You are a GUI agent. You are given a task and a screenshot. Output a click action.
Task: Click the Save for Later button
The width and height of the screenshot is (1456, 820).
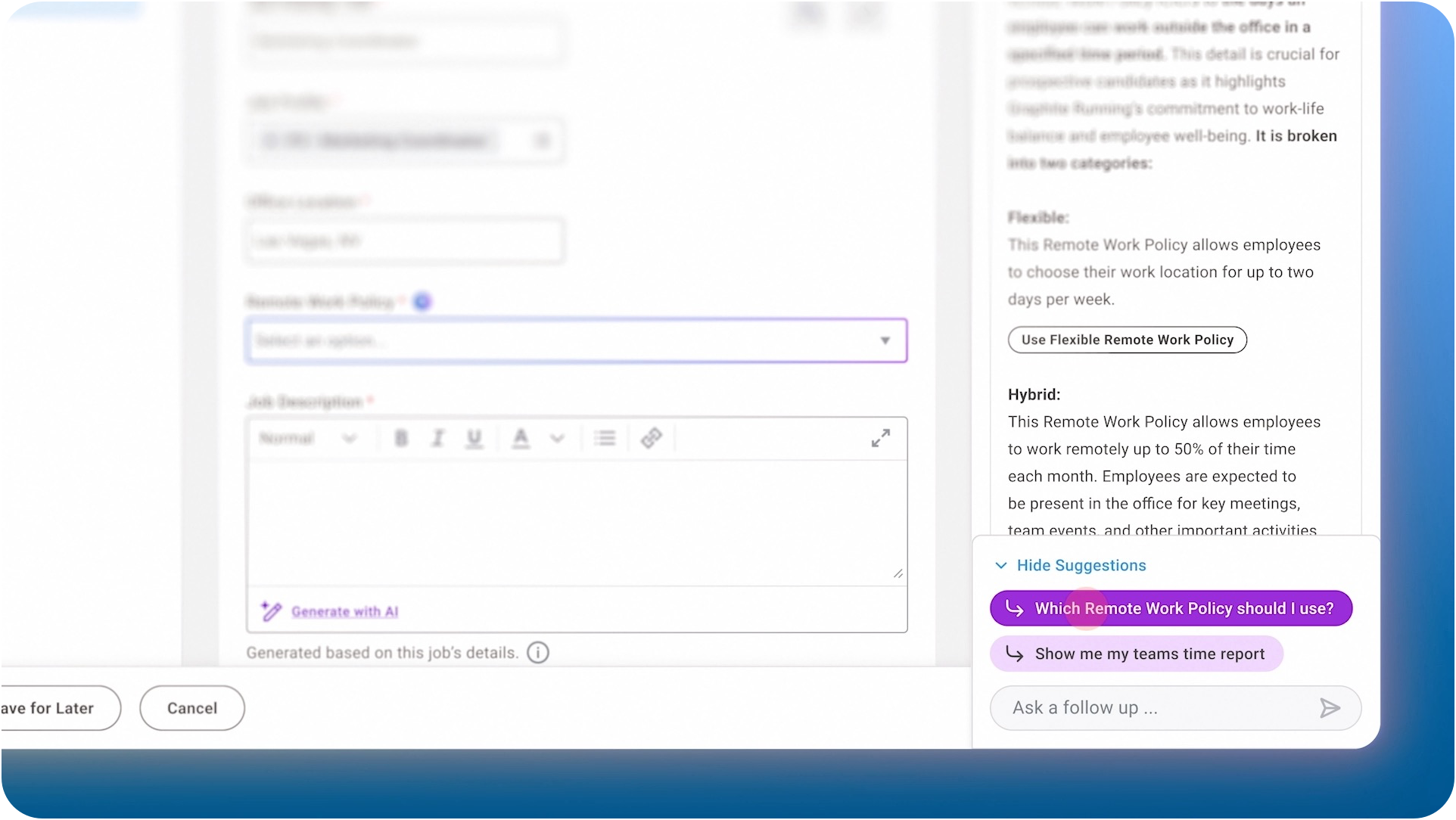[x=59, y=708]
